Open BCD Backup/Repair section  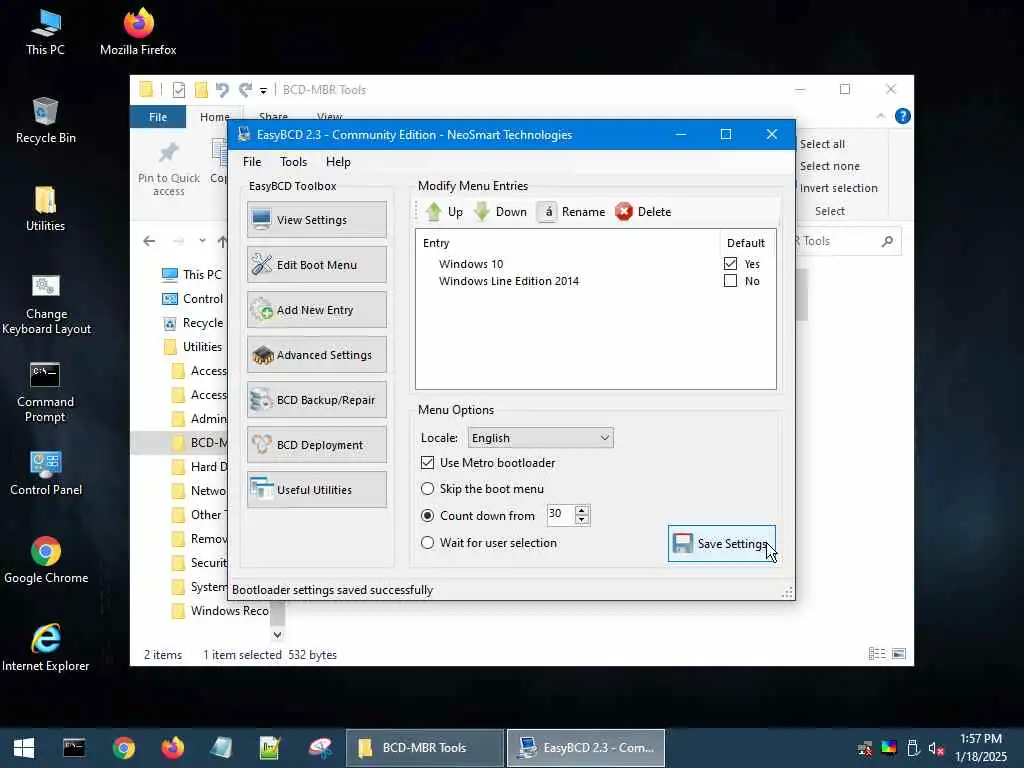click(317, 400)
